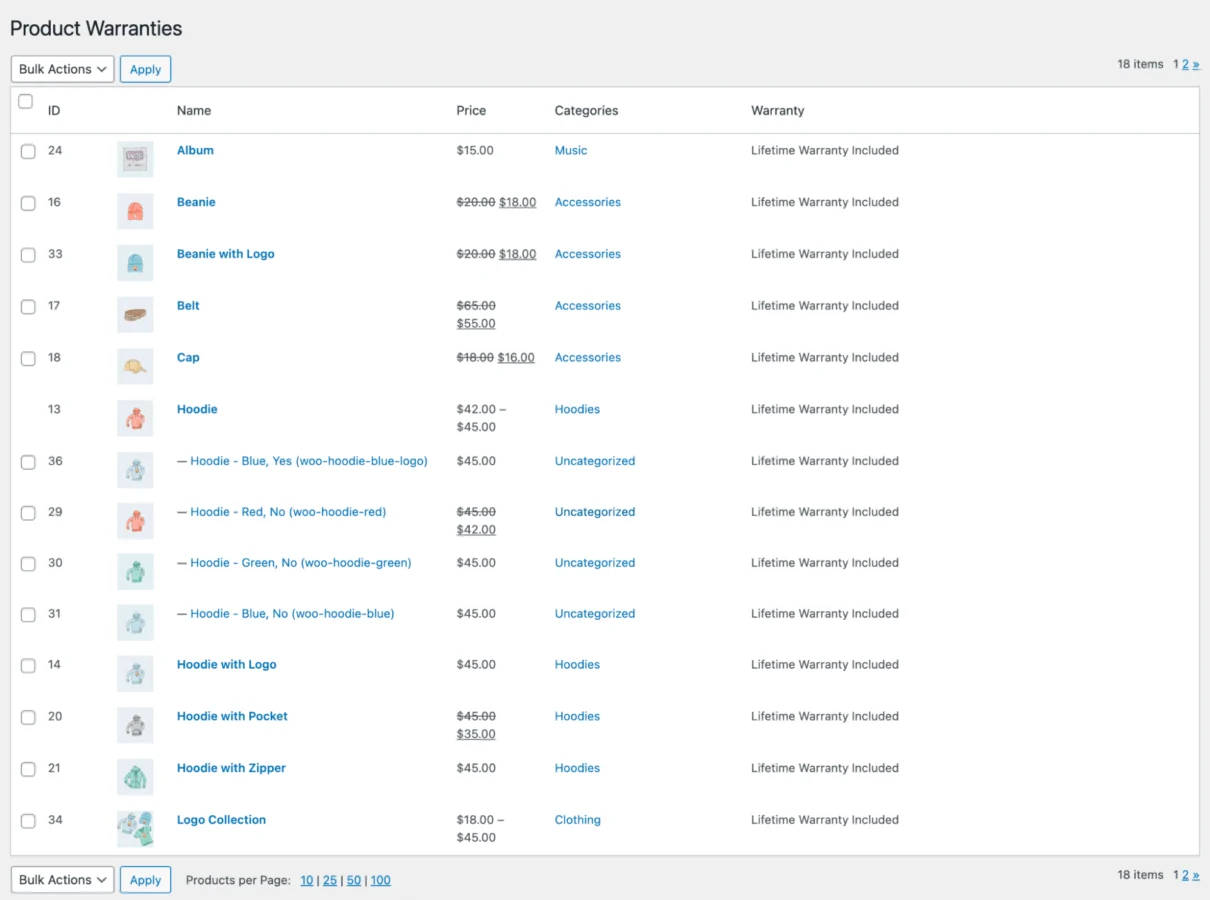Click the woo-hoodie-green variation thumbnail
This screenshot has height=900, width=1210.
[x=135, y=572]
